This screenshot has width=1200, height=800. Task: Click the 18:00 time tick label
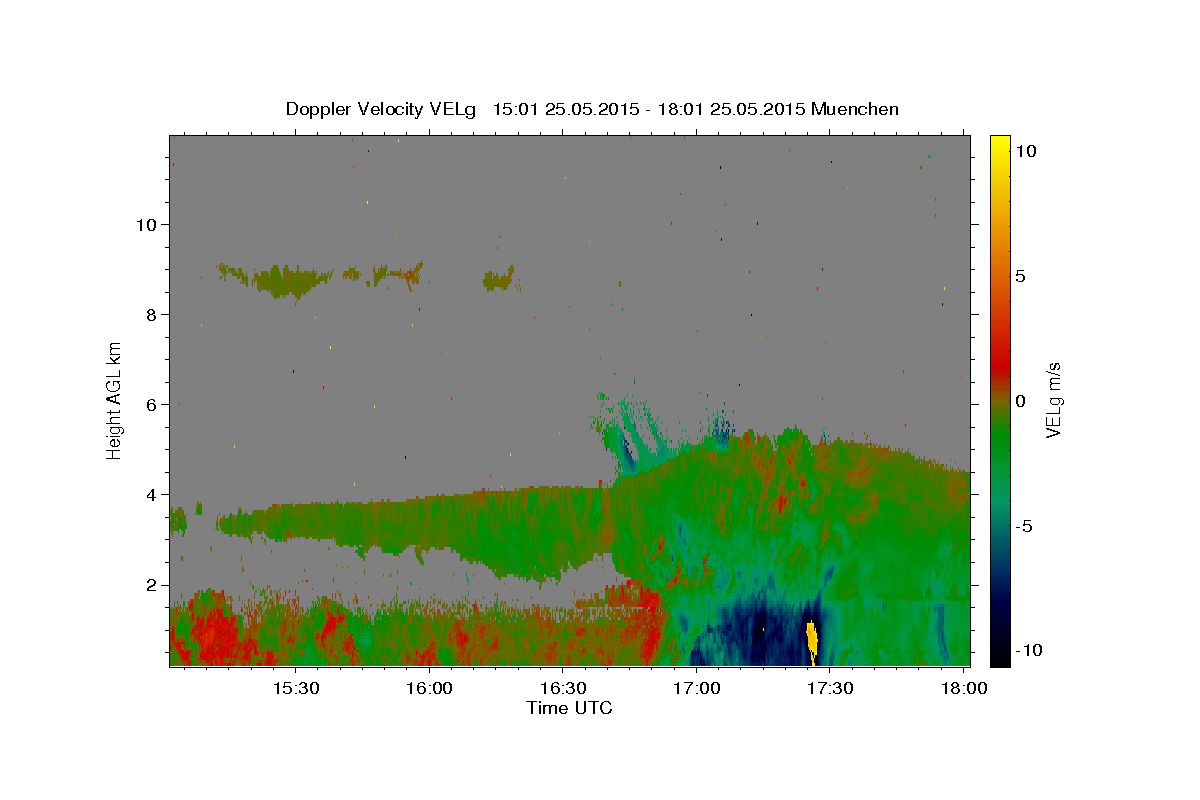pos(964,689)
